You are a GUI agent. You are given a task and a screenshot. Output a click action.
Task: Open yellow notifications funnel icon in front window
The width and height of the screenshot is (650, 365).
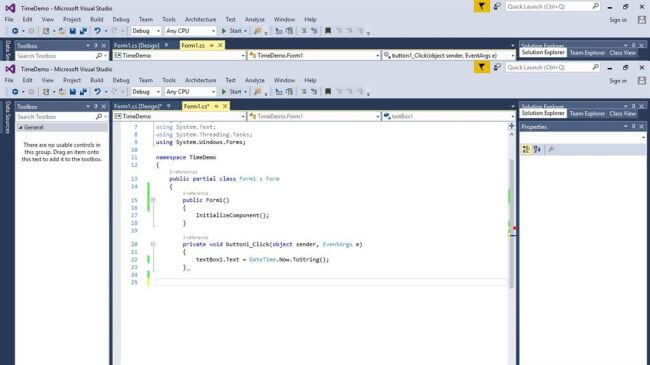click(x=481, y=67)
